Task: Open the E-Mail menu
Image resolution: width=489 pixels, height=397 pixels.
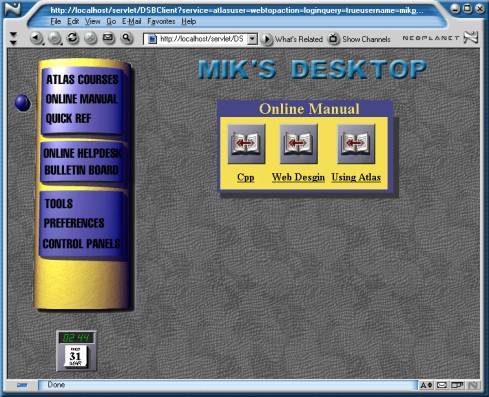Action: tap(131, 21)
